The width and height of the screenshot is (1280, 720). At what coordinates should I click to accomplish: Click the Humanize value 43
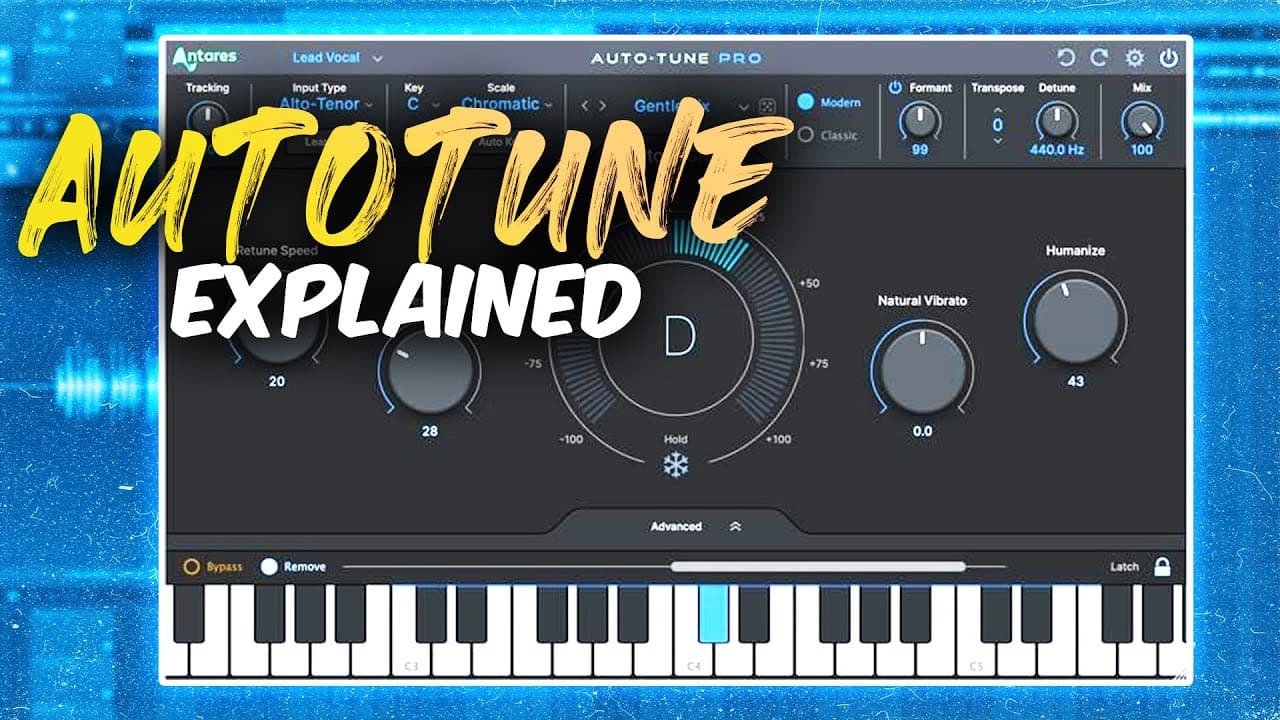point(1076,381)
